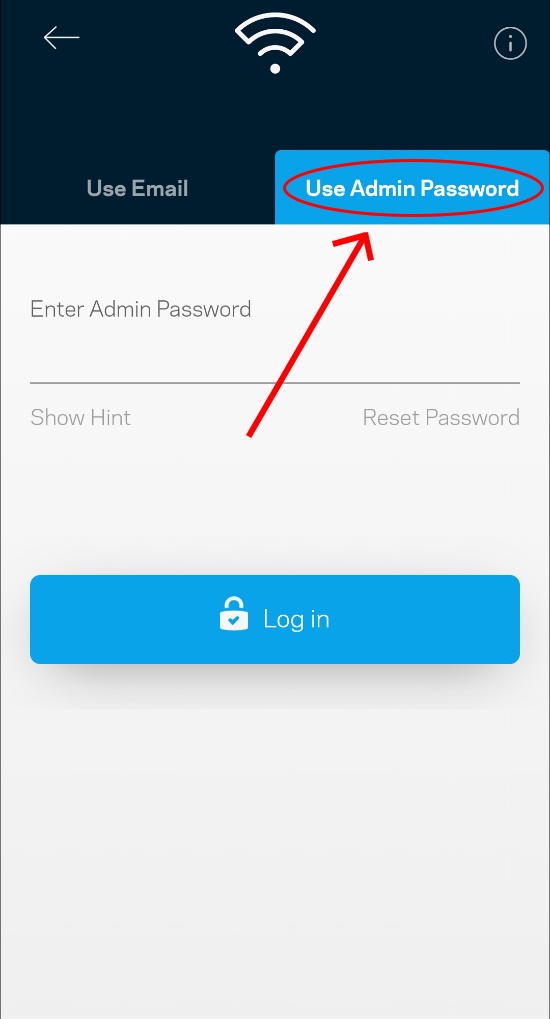Screen dimensions: 550x1019
Task: Click the Show Hint link
Action: point(81,417)
